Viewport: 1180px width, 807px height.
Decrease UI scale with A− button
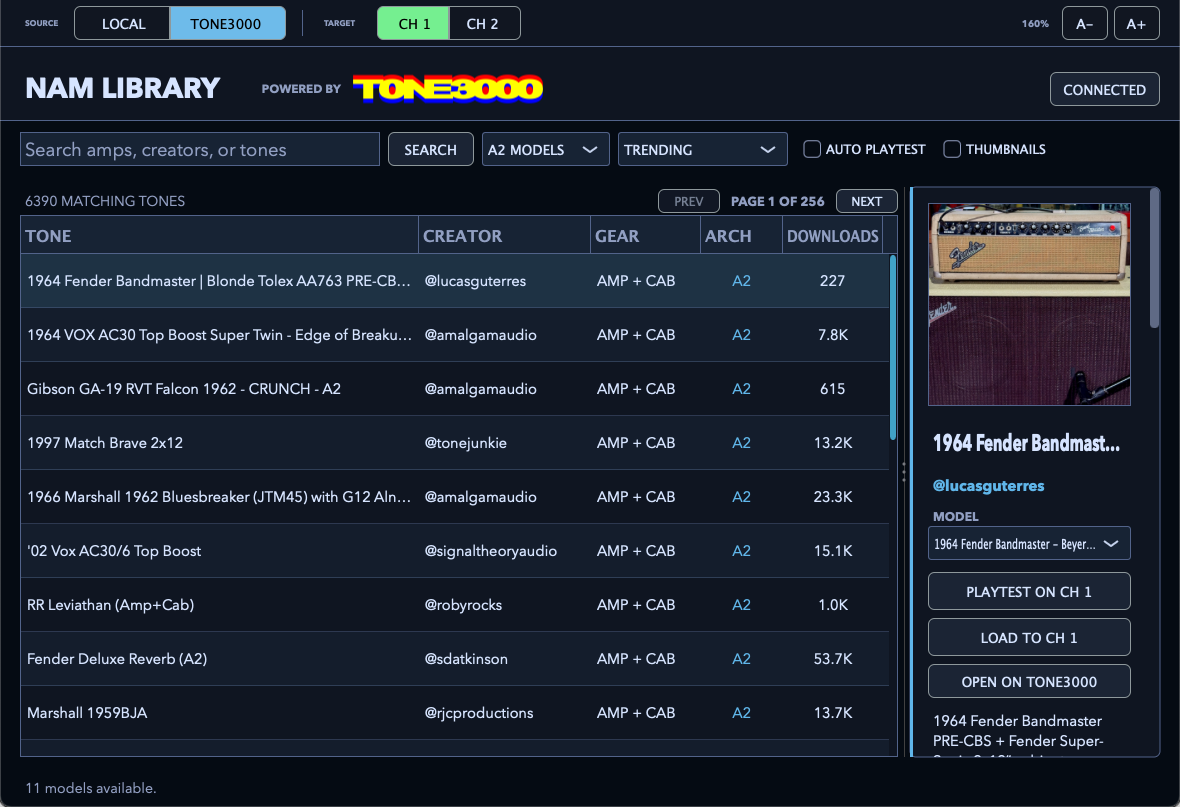pos(1084,23)
